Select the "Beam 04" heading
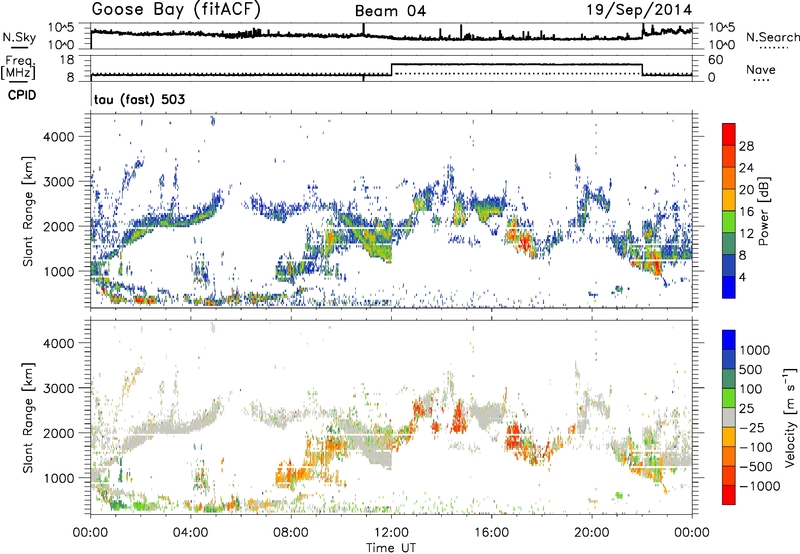This screenshot has height=554, width=800. [390, 11]
